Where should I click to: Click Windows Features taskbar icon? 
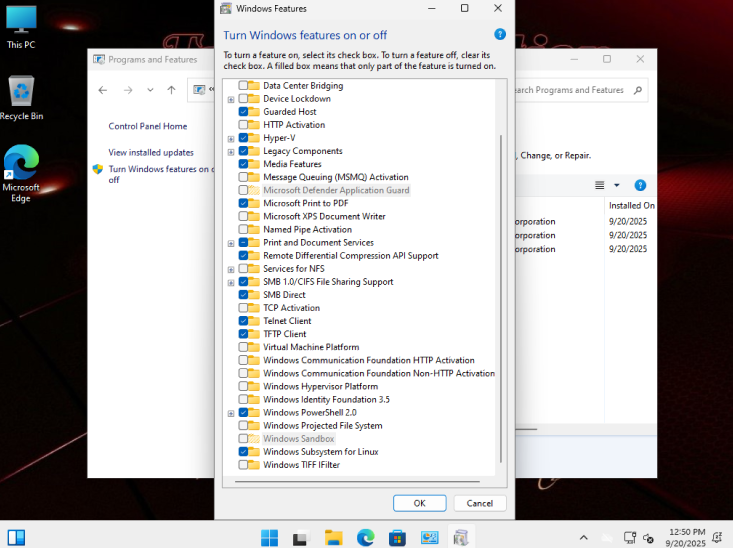pyautogui.click(x=461, y=538)
